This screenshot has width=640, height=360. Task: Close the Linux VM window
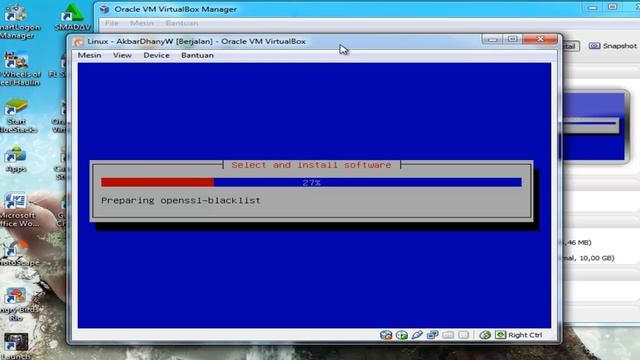click(540, 39)
